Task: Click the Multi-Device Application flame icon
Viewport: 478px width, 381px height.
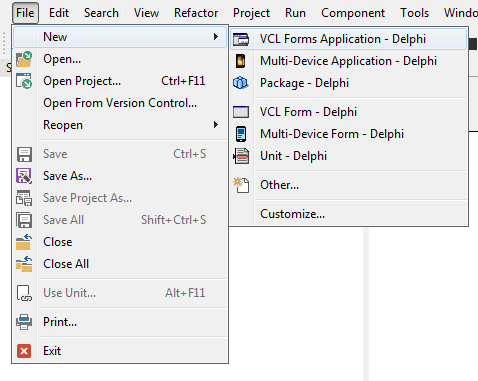Action: (x=241, y=61)
